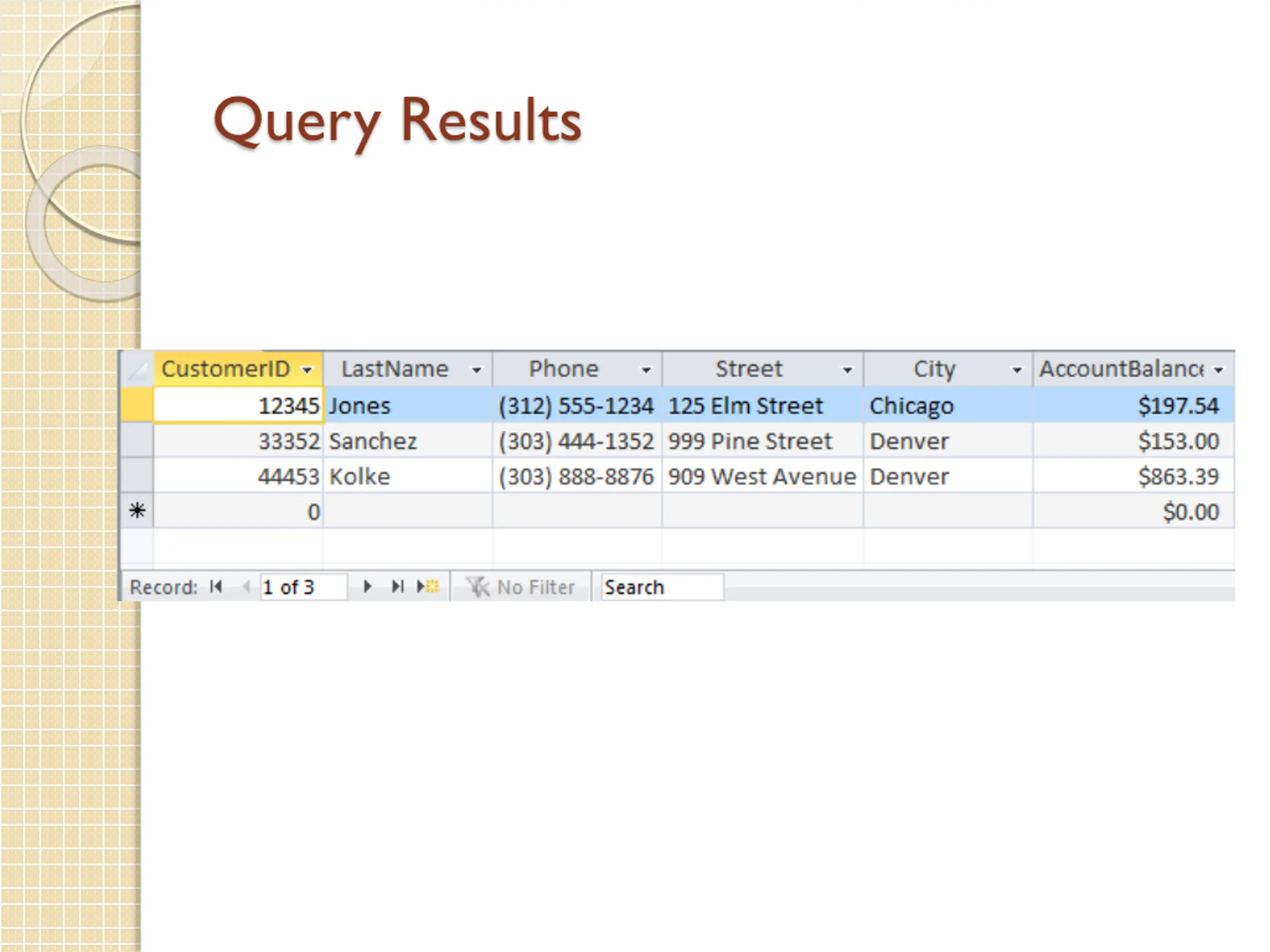1270x952 pixels.
Task: Select the Kolke last name cell
Action: 408,476
